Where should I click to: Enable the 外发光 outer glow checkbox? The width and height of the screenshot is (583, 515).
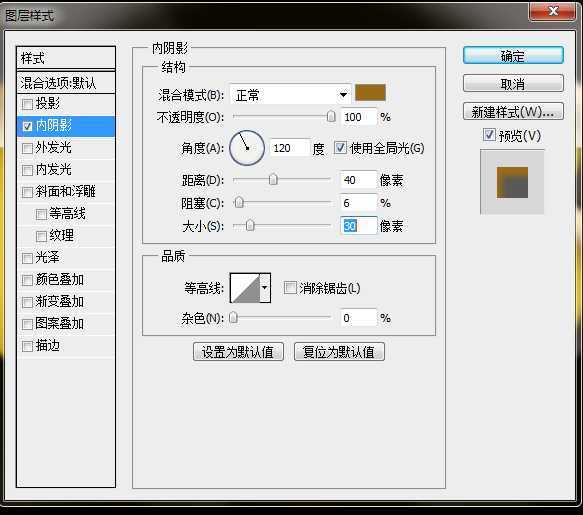[27, 148]
